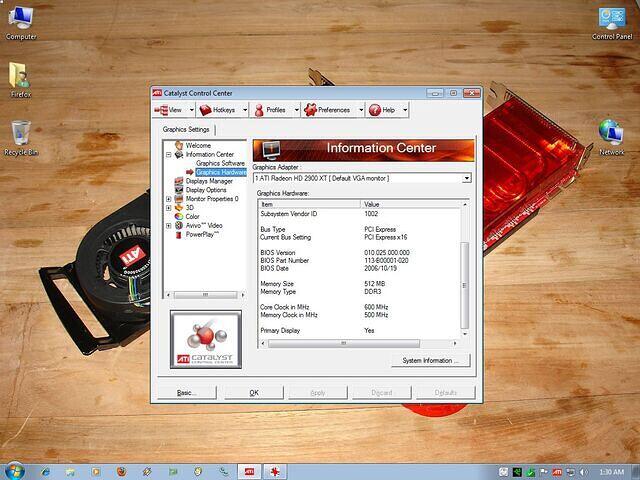Viewport: 640px width, 480px height.
Task: Select the Memory Type value DDR3
Action: point(373,292)
